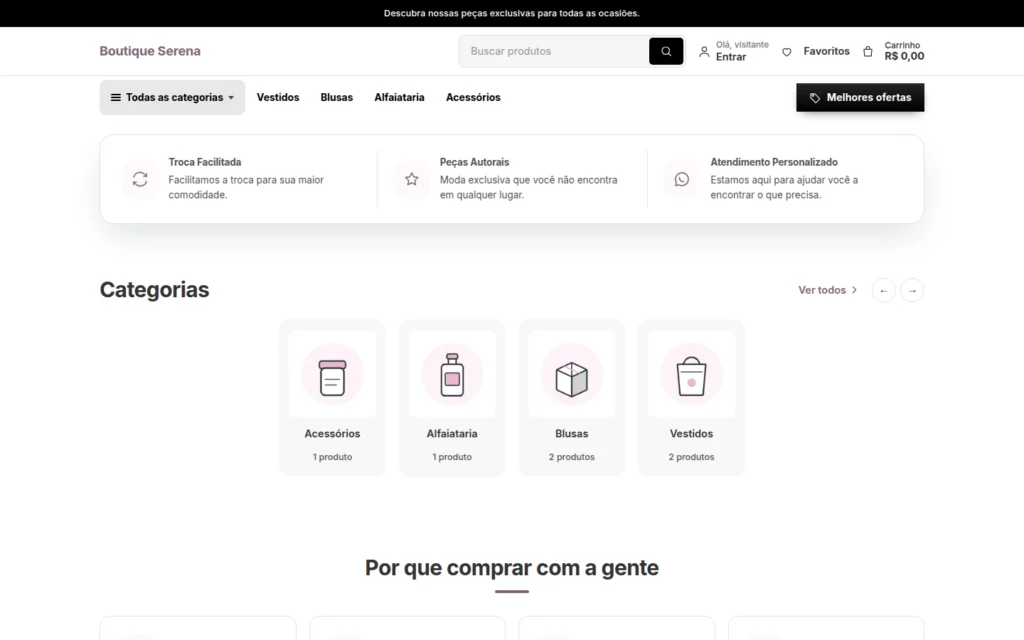Click the '2 produtos' text under Vestidos

tap(691, 457)
